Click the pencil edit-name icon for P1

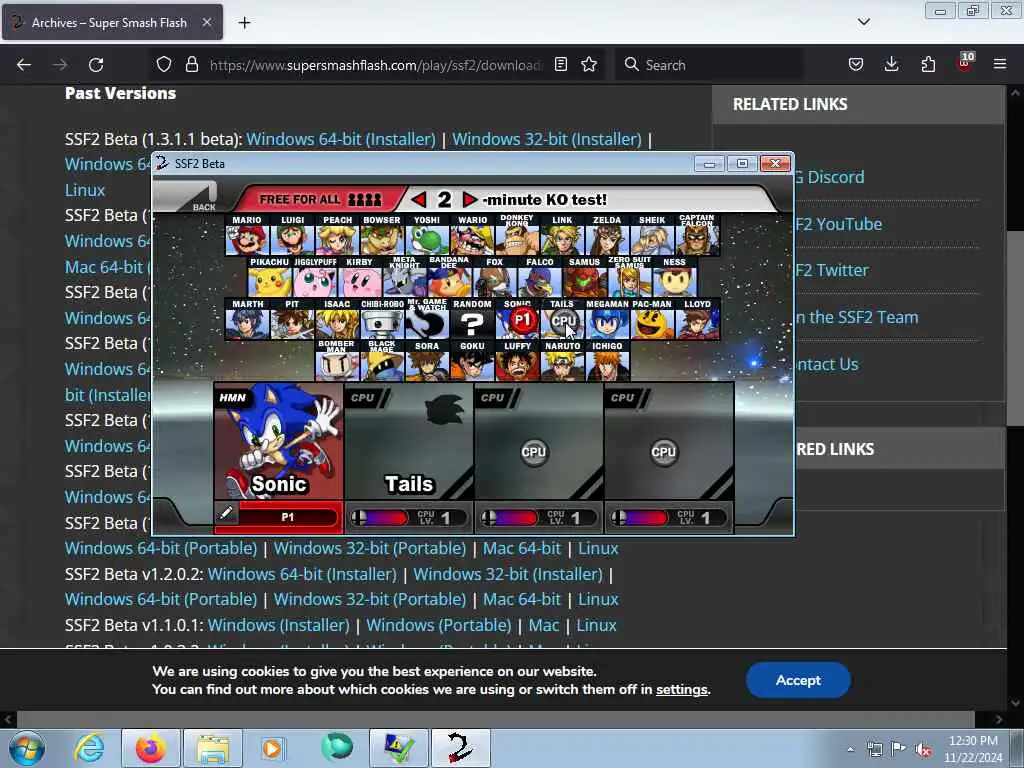click(226, 514)
